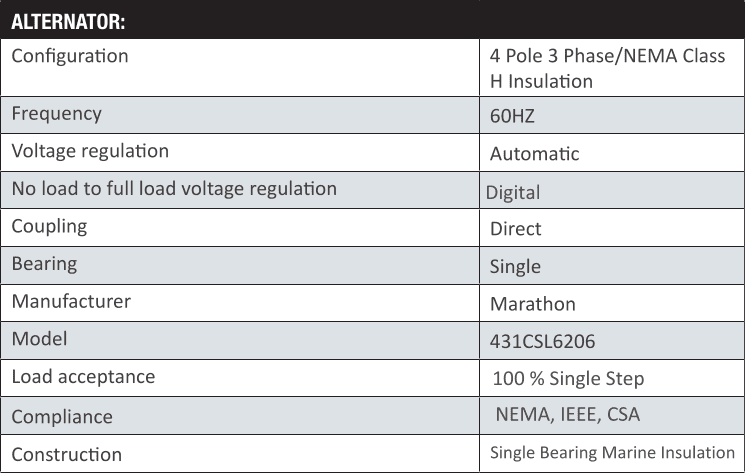Click the model number 431CSL6206
This screenshot has height=474, width=746.
pos(542,341)
